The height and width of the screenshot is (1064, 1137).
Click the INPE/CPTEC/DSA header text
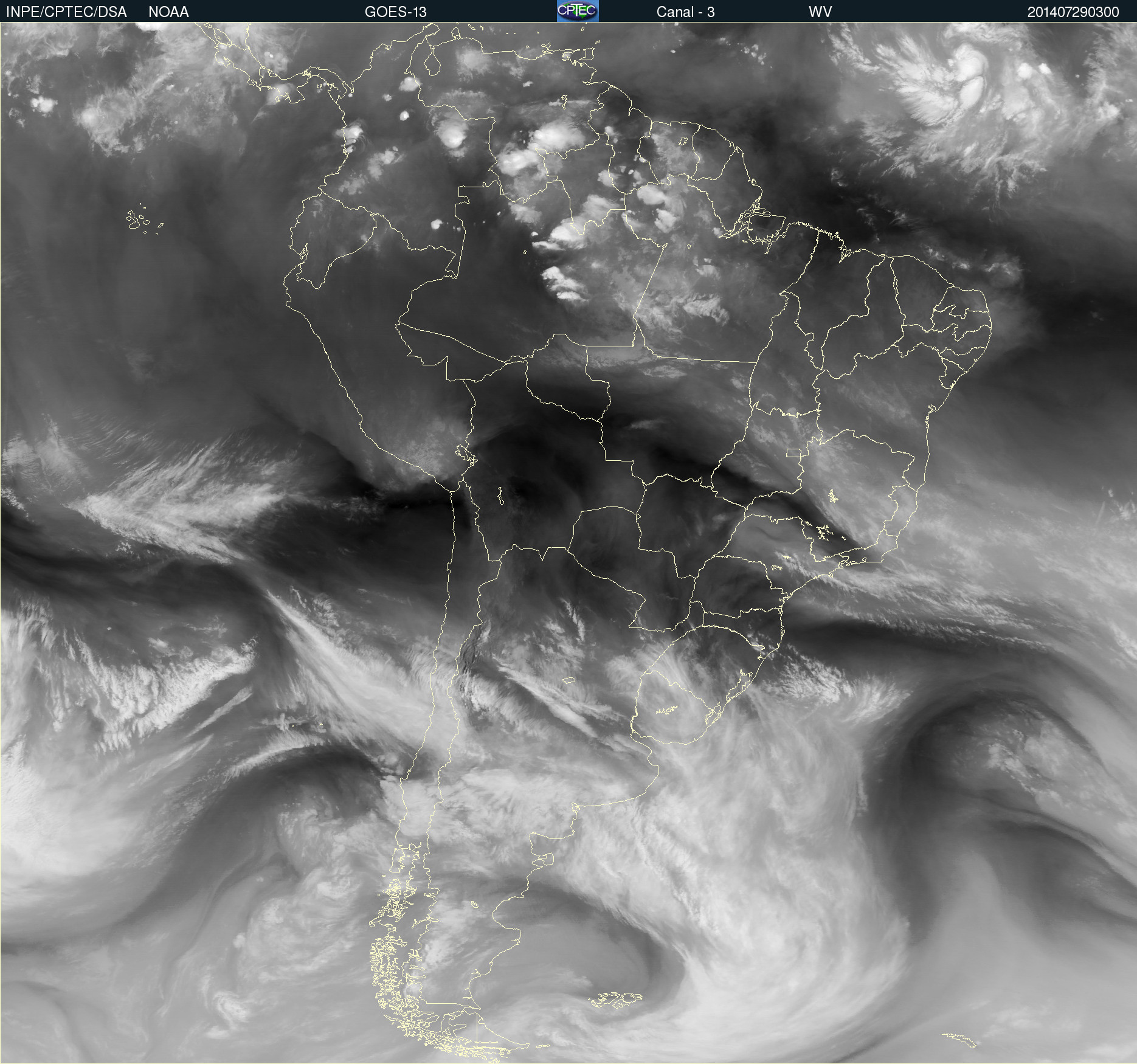click(x=66, y=12)
